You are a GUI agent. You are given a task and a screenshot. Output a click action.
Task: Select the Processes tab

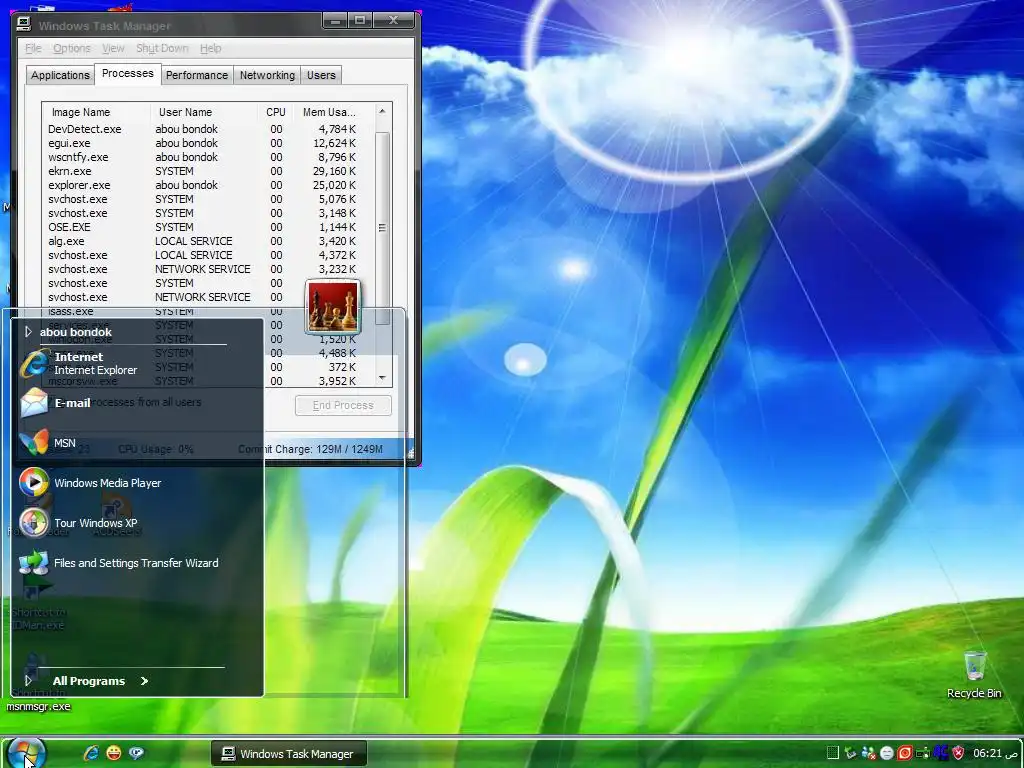[127, 73]
